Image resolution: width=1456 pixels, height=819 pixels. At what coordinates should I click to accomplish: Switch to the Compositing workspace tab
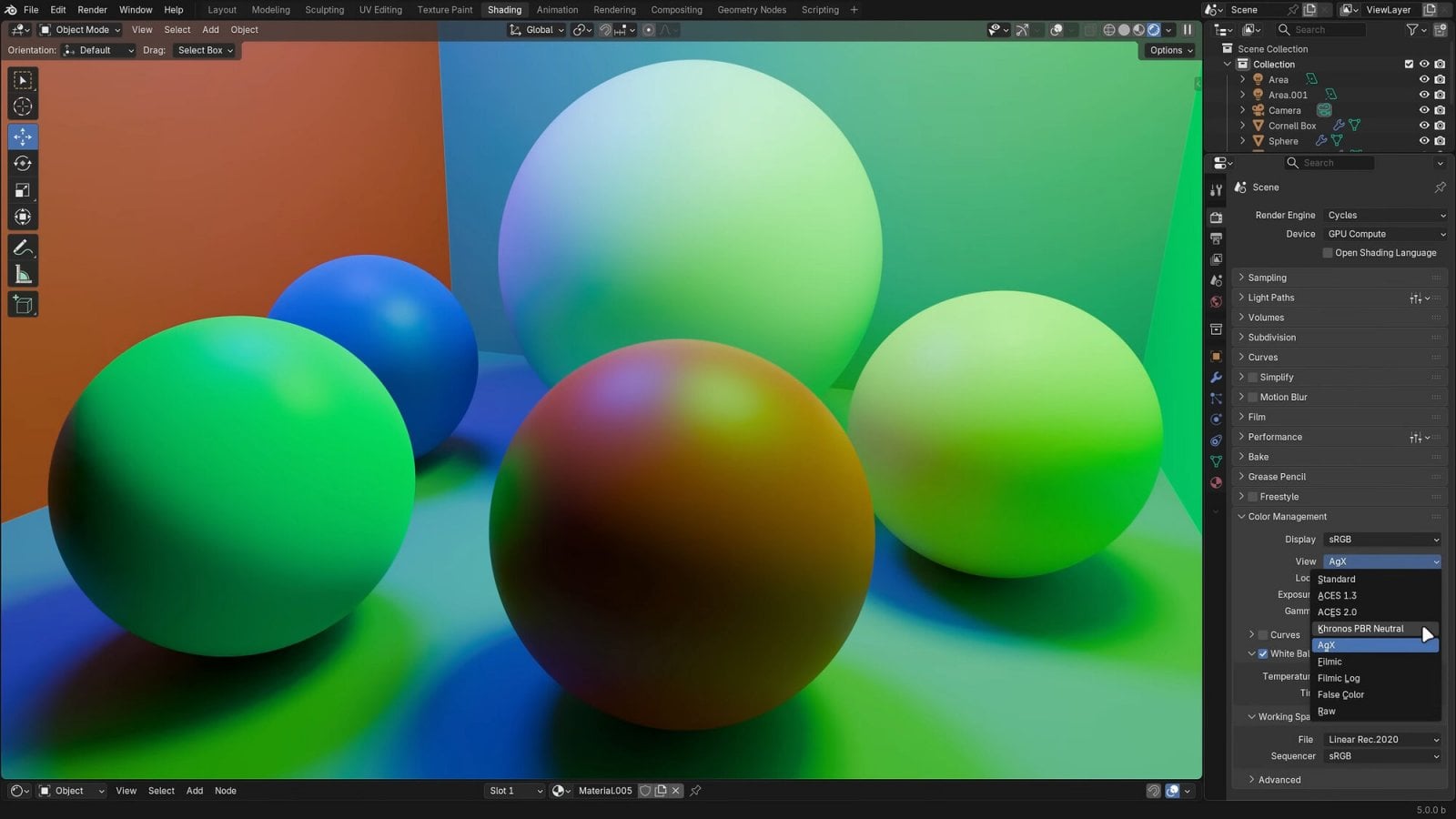pyautogui.click(x=676, y=10)
